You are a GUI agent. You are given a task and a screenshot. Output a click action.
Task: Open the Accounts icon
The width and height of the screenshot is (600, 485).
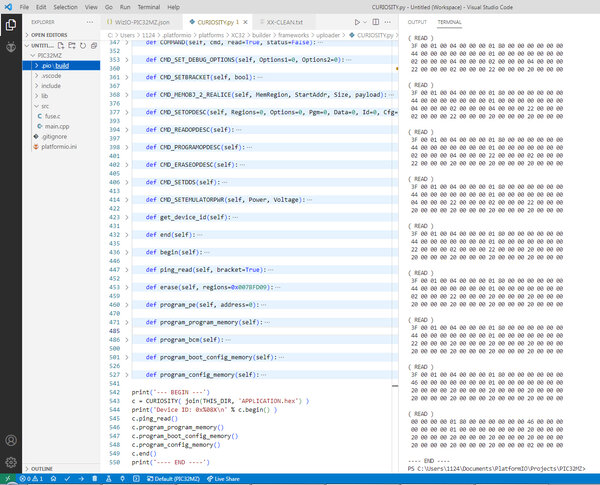point(11,440)
